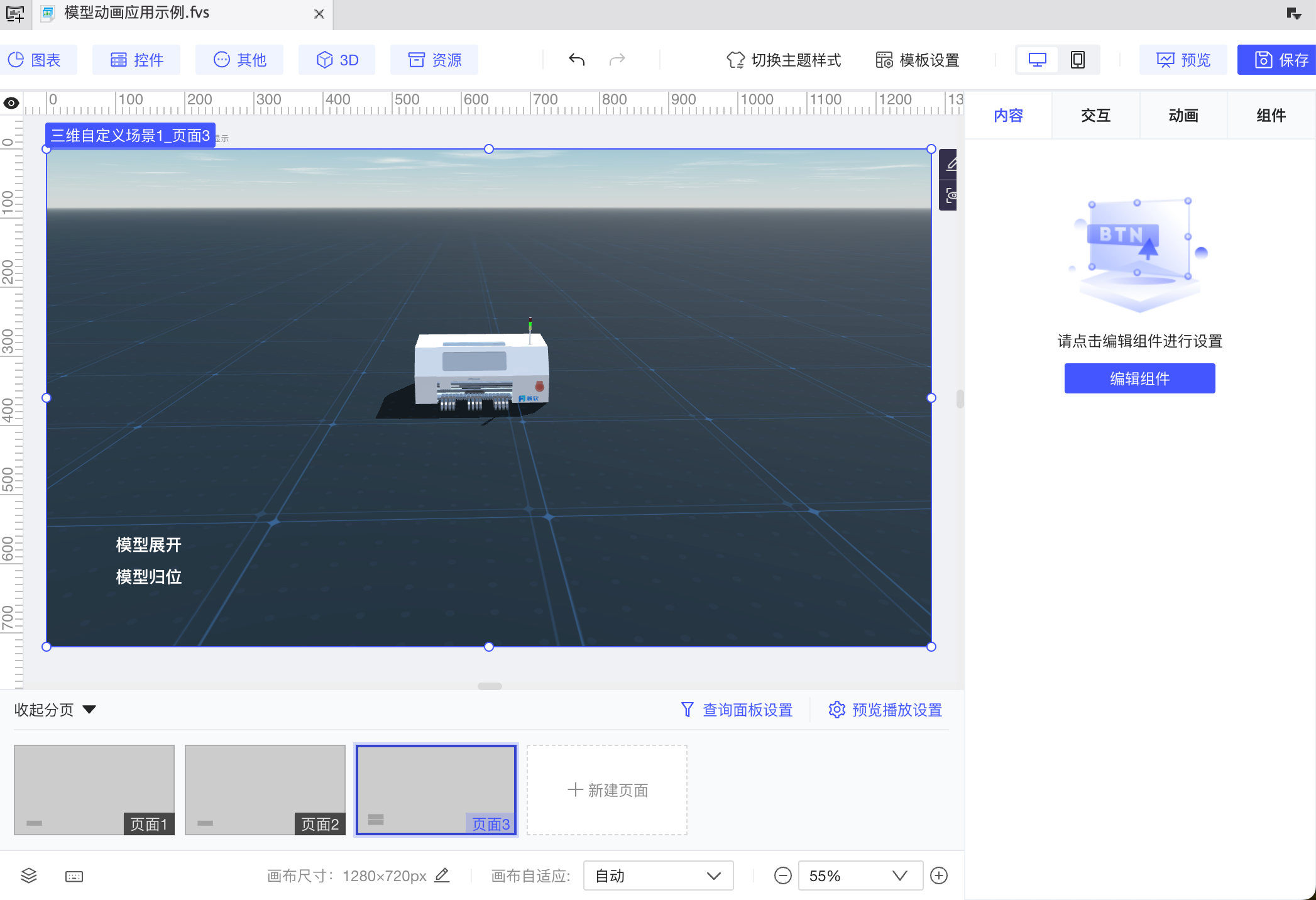Edit canvas size with pencil icon
1316x900 pixels.
coord(442,875)
